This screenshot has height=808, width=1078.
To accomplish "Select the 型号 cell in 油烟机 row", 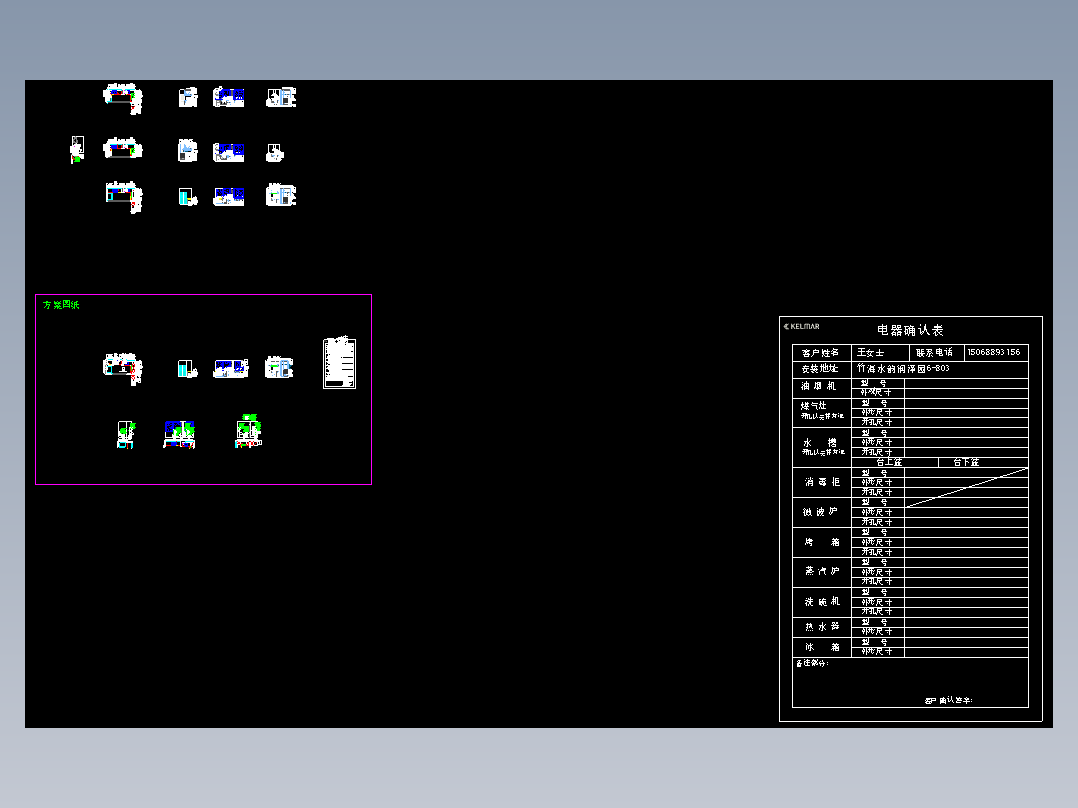I will pyautogui.click(x=877, y=383).
